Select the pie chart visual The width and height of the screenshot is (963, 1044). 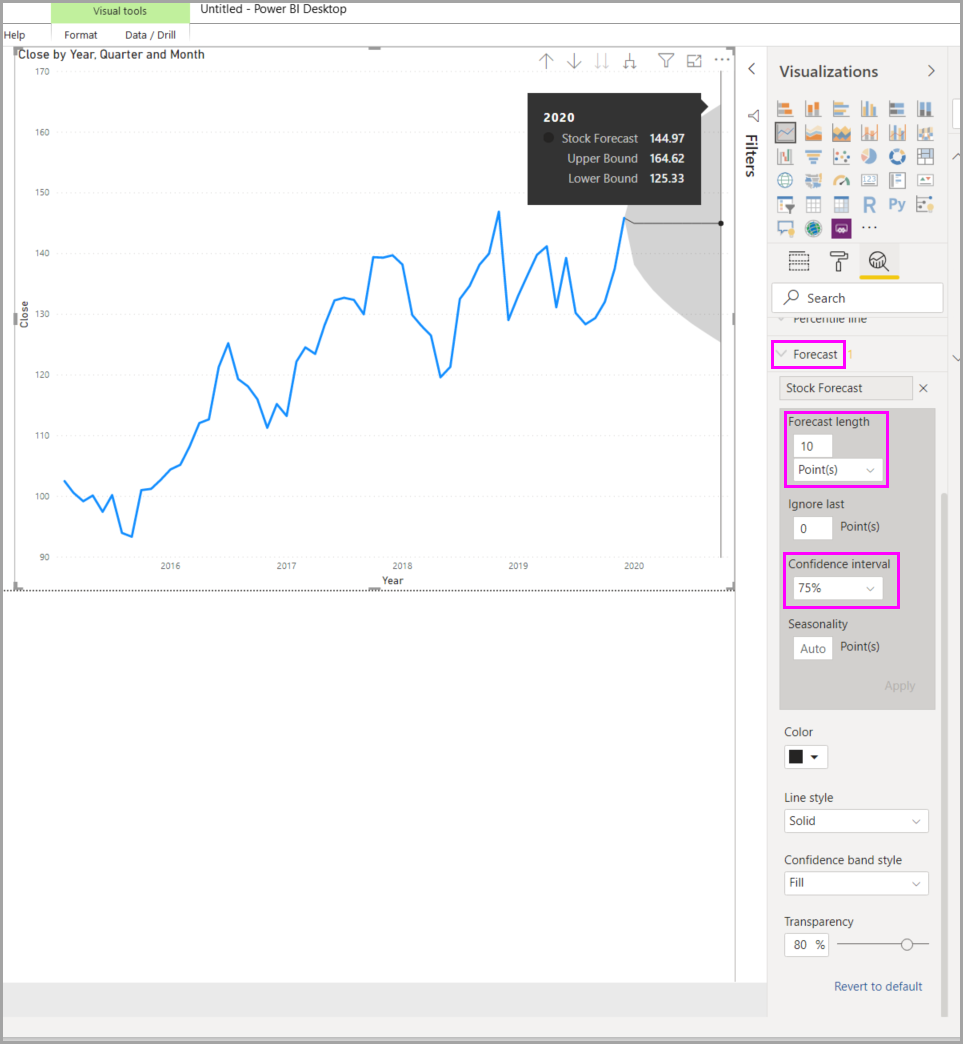[869, 156]
